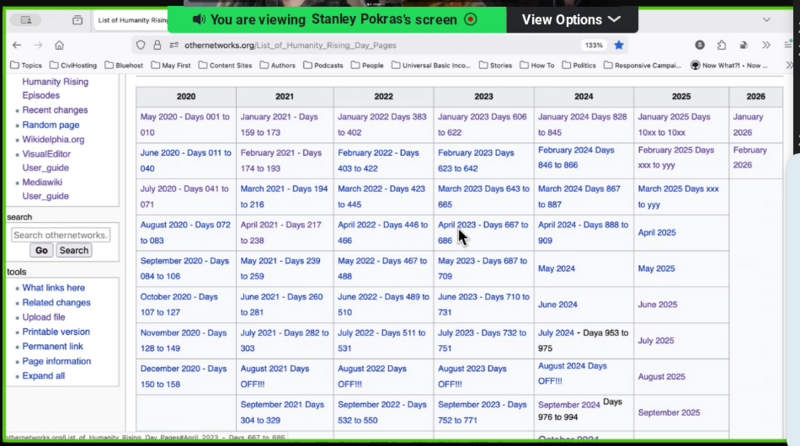Open the Bluehost bookmark folder
The height and width of the screenshot is (446, 800).
[124, 65]
